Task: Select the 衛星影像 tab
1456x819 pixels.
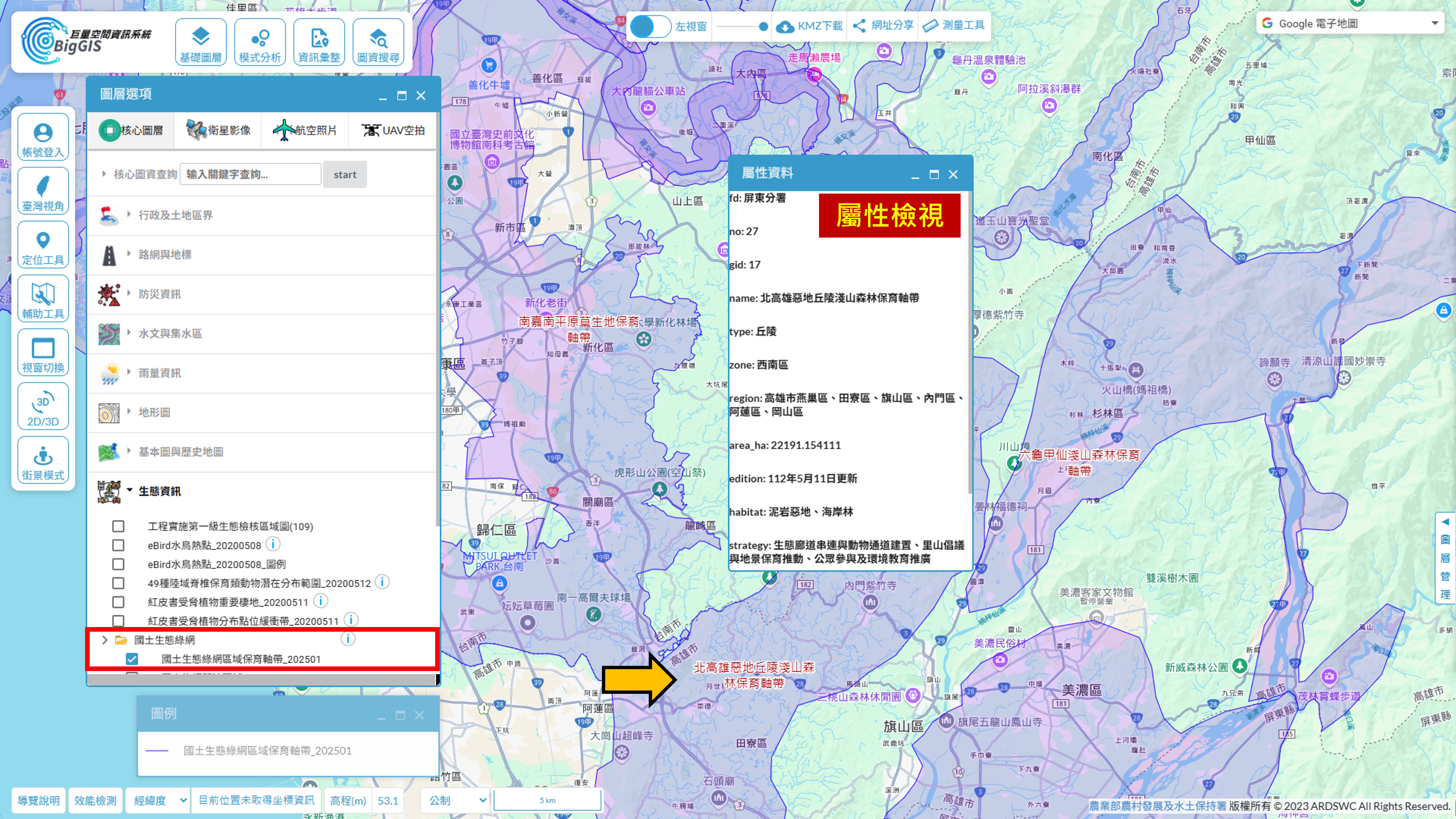Action: [x=218, y=131]
